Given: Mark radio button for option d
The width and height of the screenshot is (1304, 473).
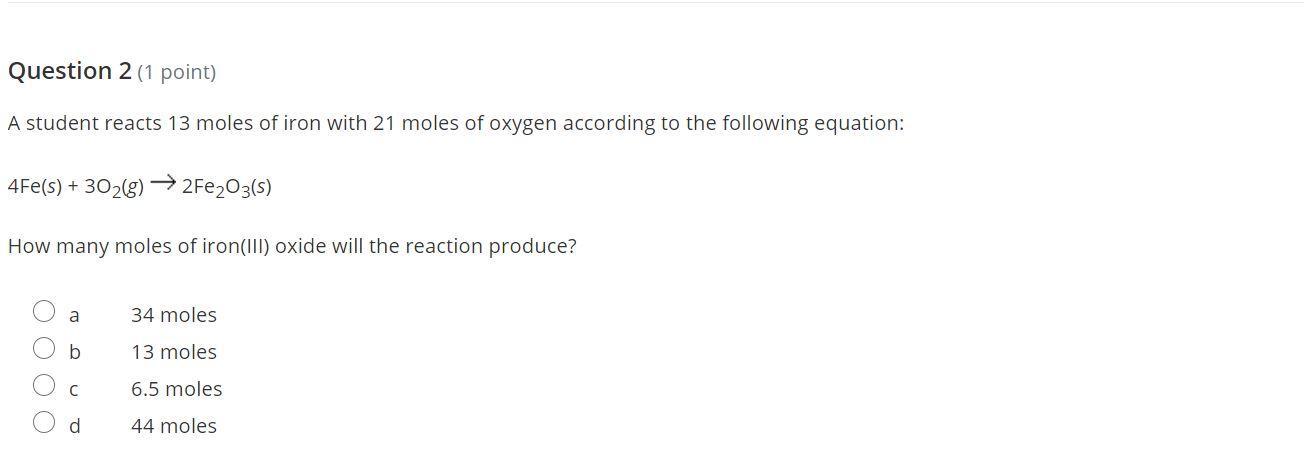Looking at the screenshot, I should pos(44,422).
